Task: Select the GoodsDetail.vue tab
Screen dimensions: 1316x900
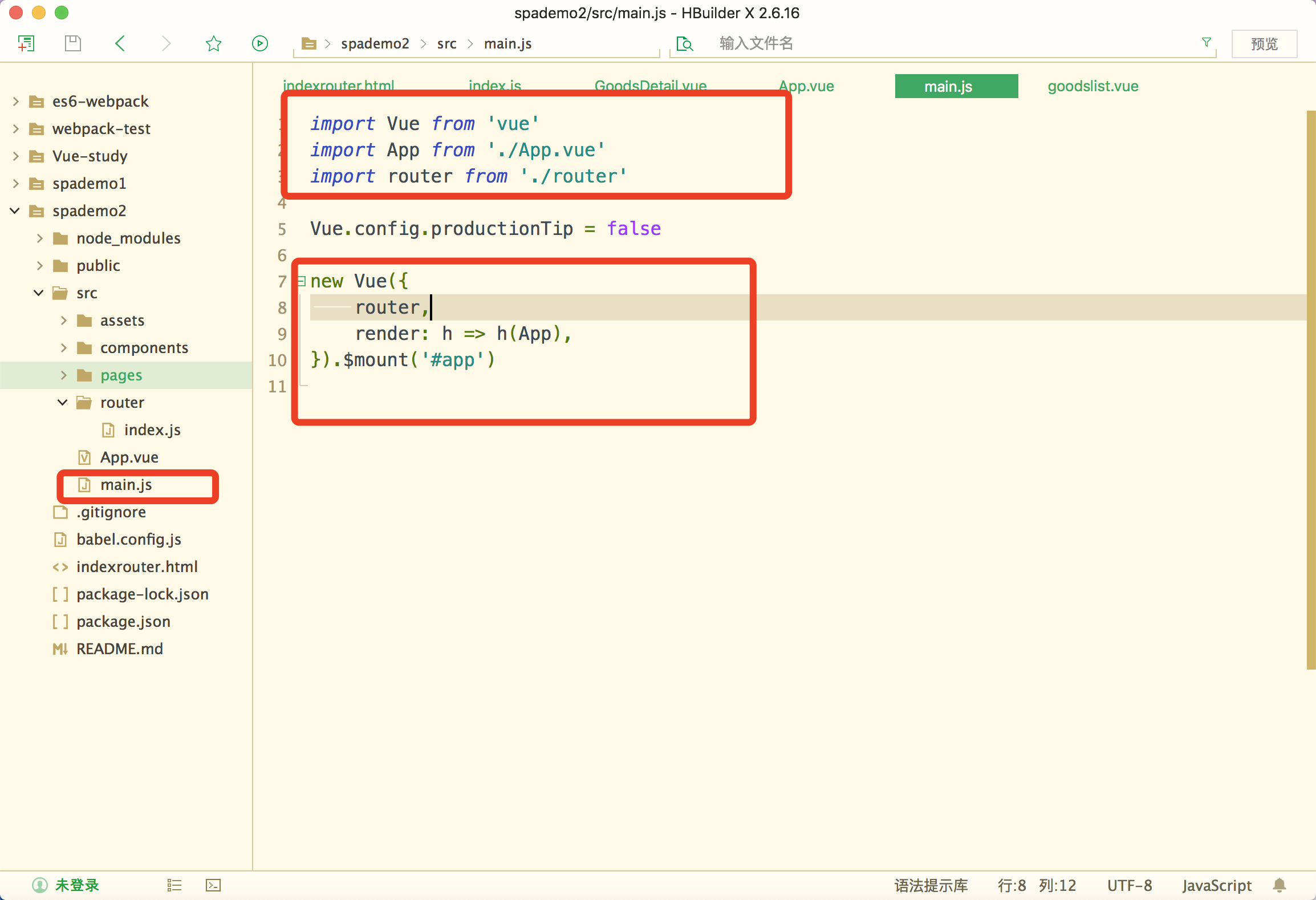Action: coord(651,85)
